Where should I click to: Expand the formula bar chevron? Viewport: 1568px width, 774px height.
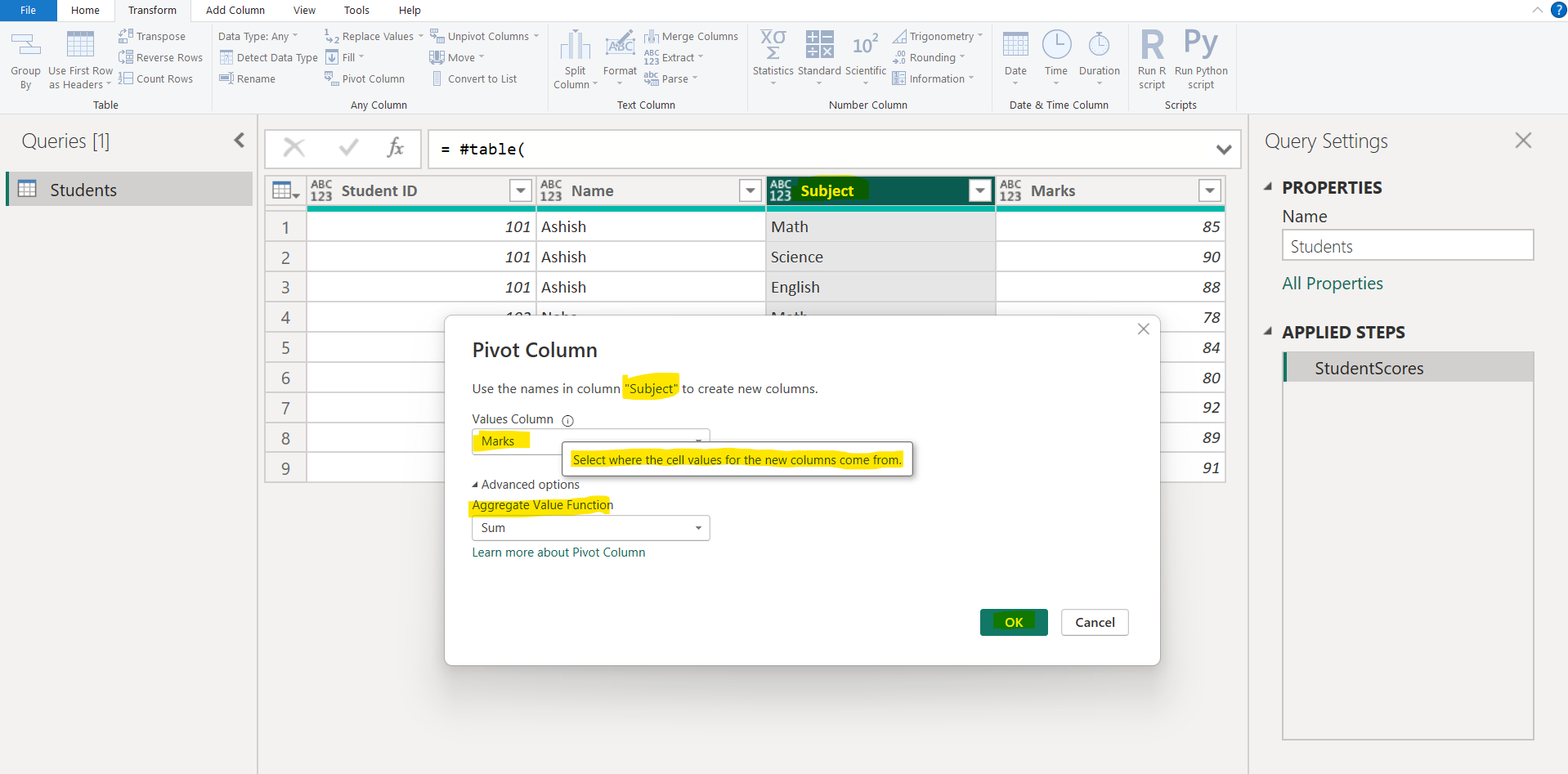[x=1223, y=149]
